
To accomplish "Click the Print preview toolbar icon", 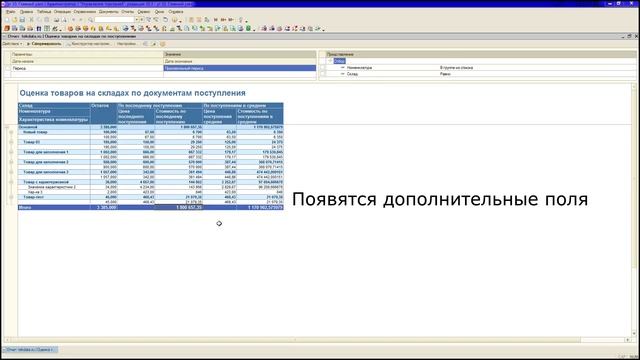I will (64, 20).
